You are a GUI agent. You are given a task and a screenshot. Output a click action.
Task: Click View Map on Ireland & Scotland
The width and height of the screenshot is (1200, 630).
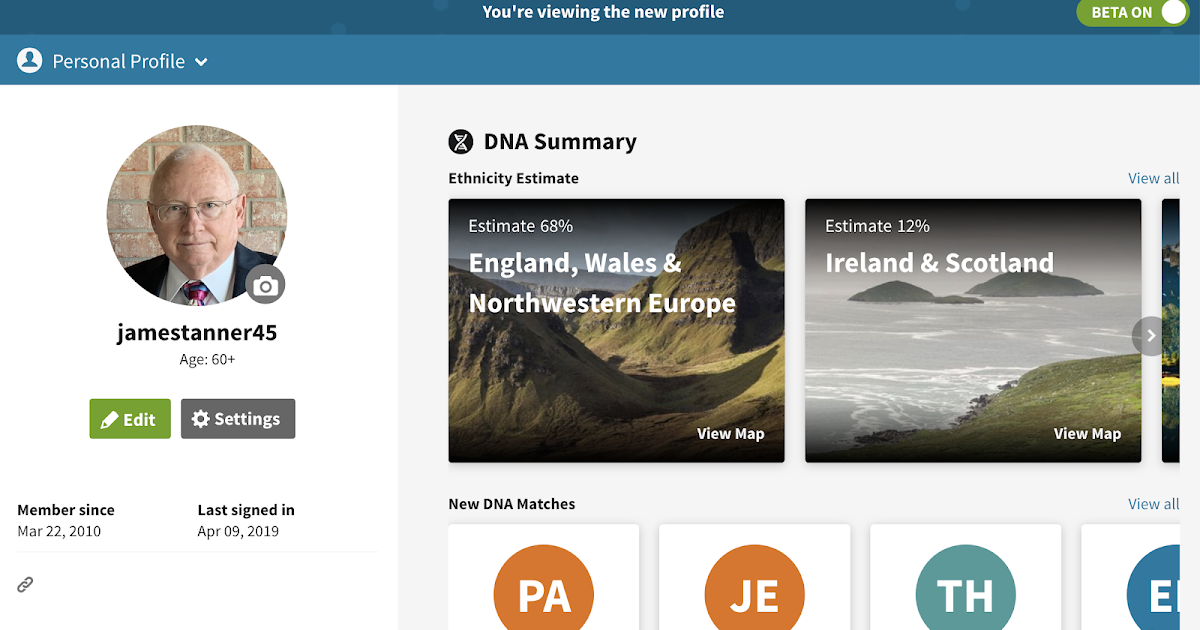pos(1087,434)
